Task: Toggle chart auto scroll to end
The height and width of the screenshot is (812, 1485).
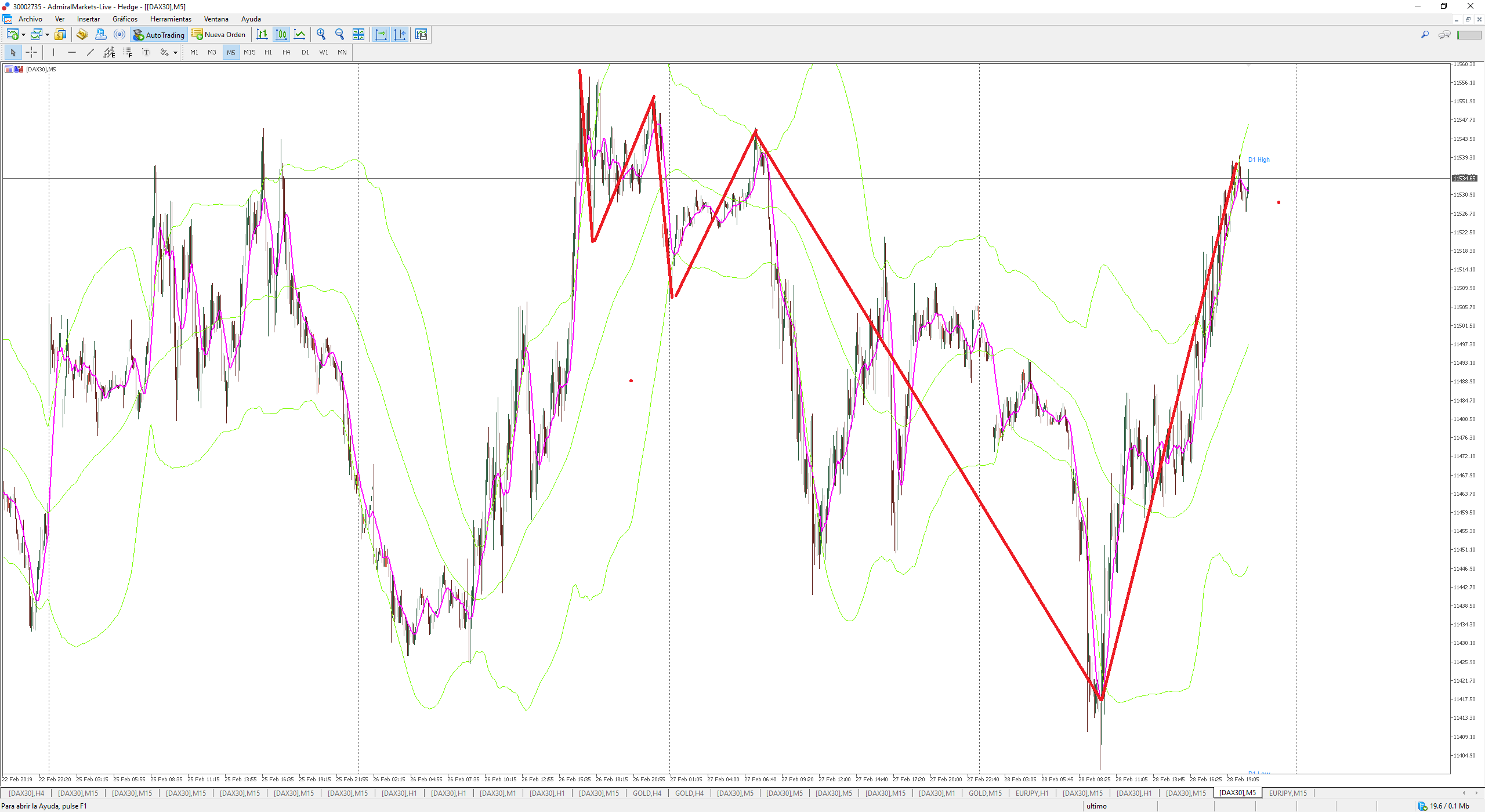Action: click(x=381, y=35)
